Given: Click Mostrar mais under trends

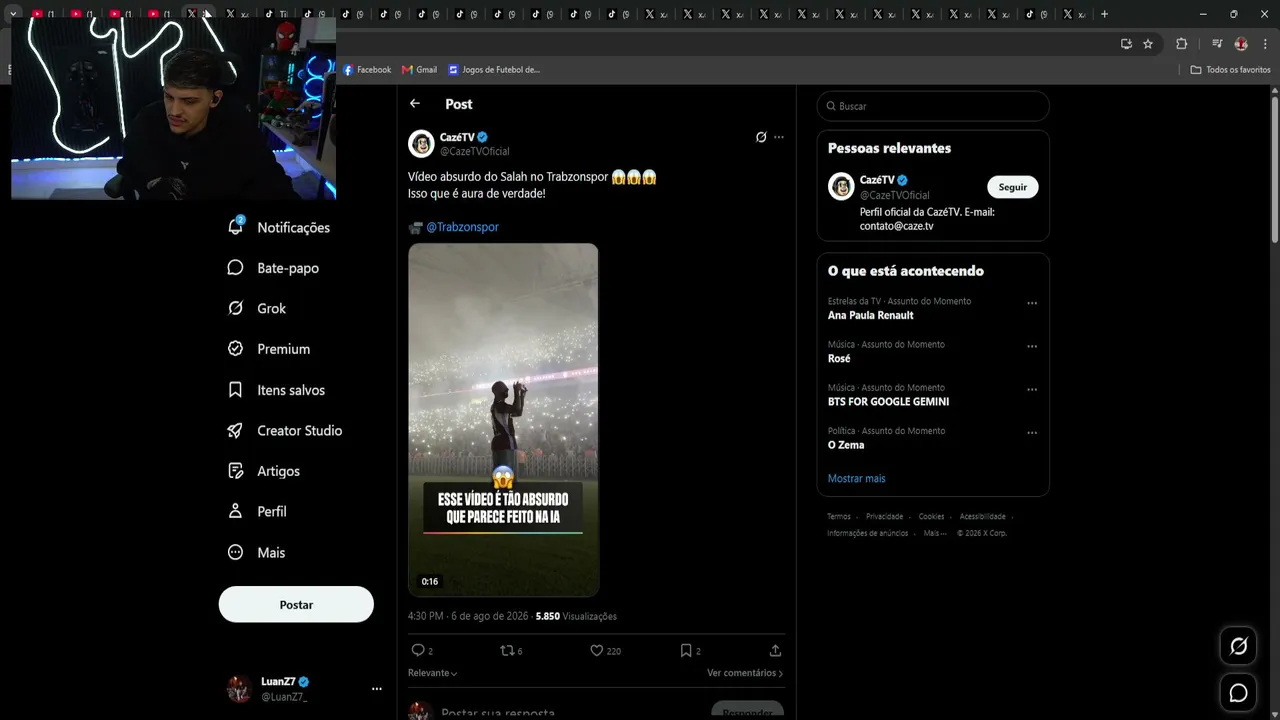Looking at the screenshot, I should click(x=857, y=478).
